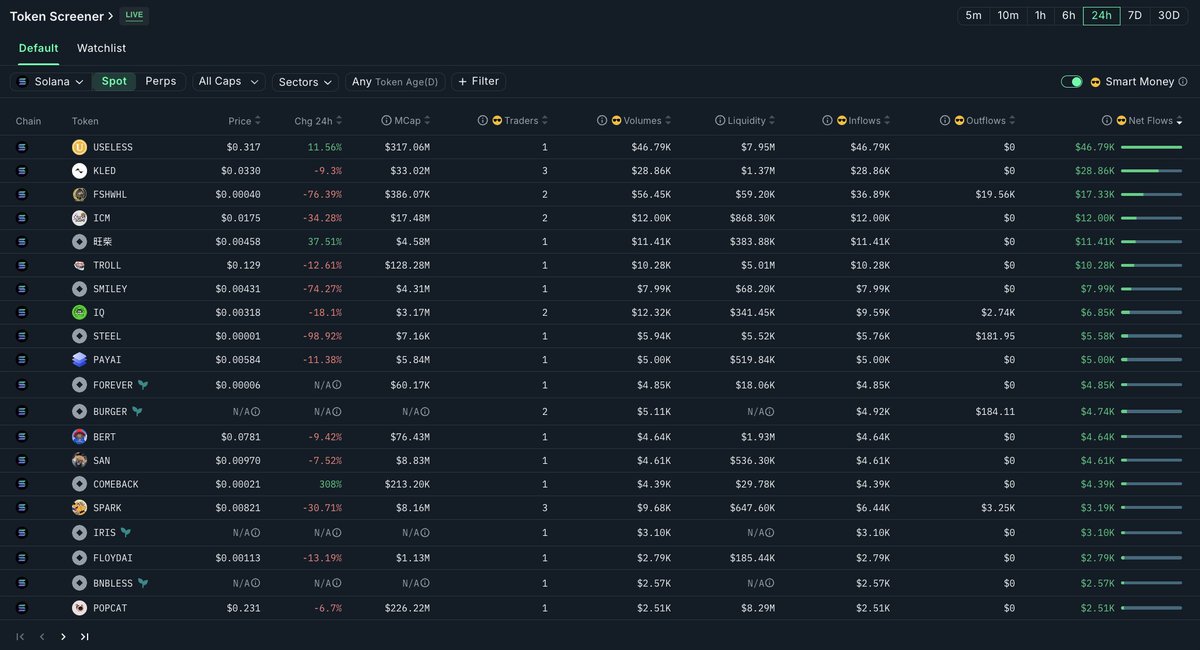Go to the last page arrow icon
Image resolution: width=1200 pixels, height=650 pixels.
click(85, 636)
